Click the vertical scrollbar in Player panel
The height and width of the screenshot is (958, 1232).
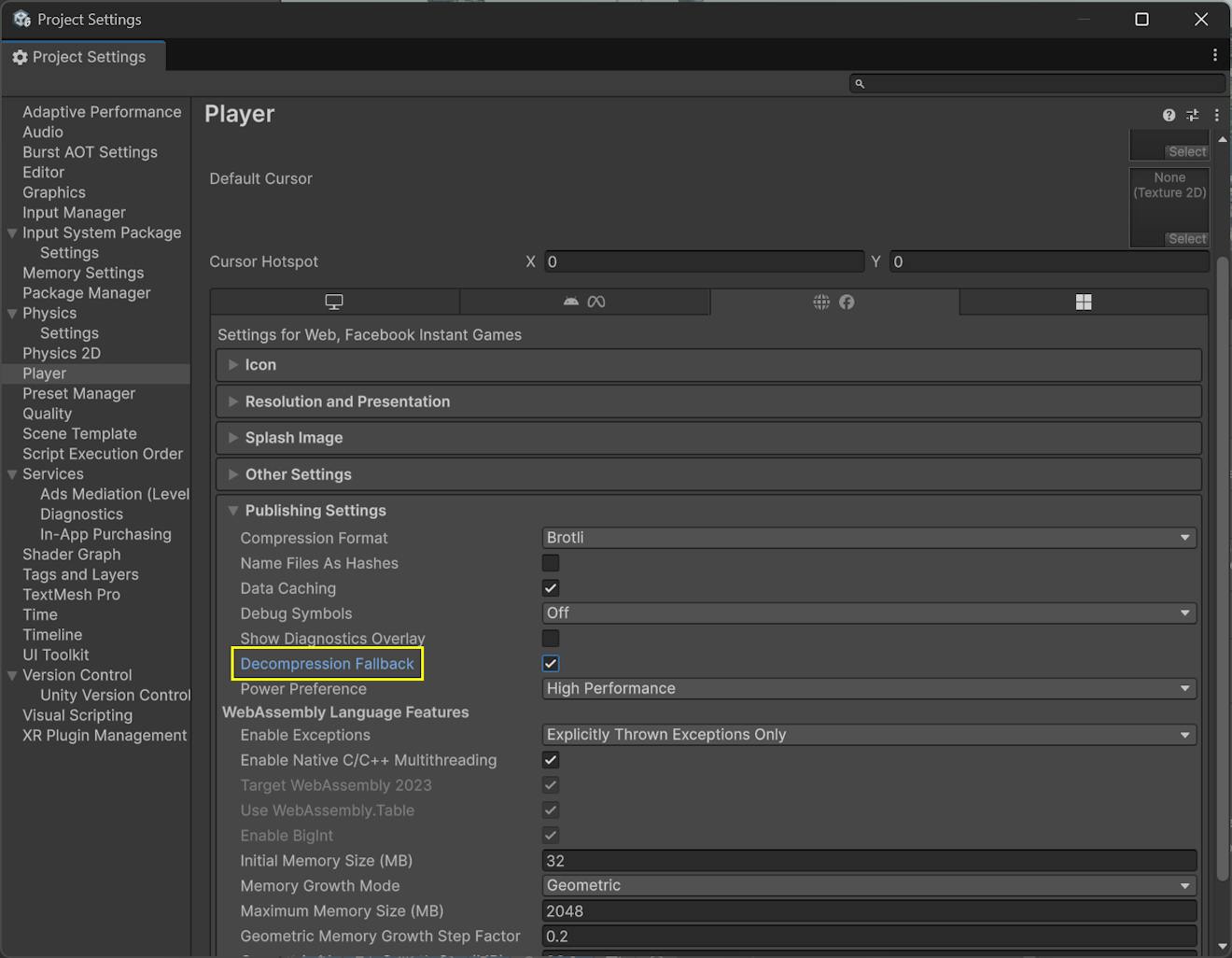[1222, 560]
